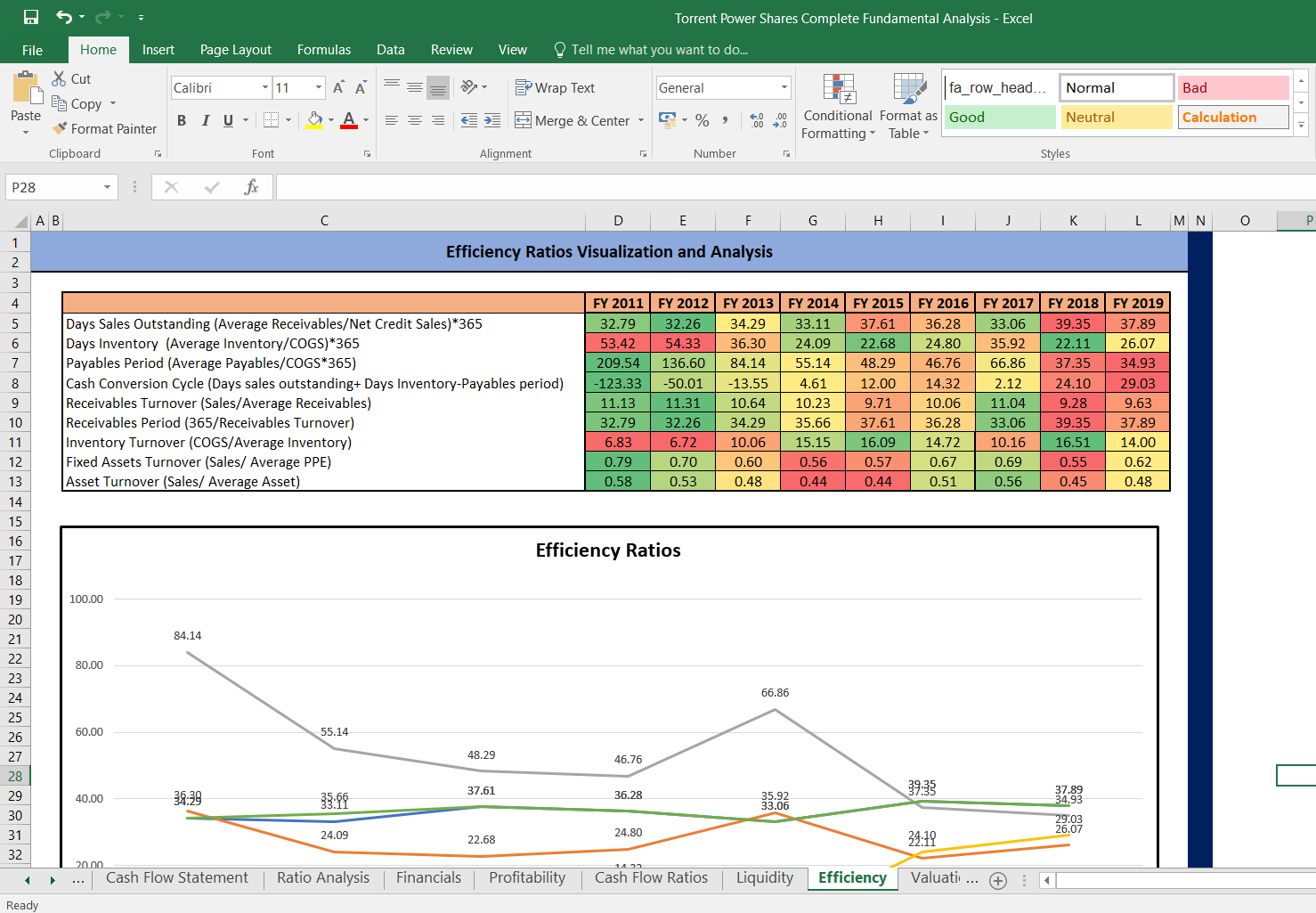
Task: Decrease font size with the small A icon
Action: click(361, 87)
